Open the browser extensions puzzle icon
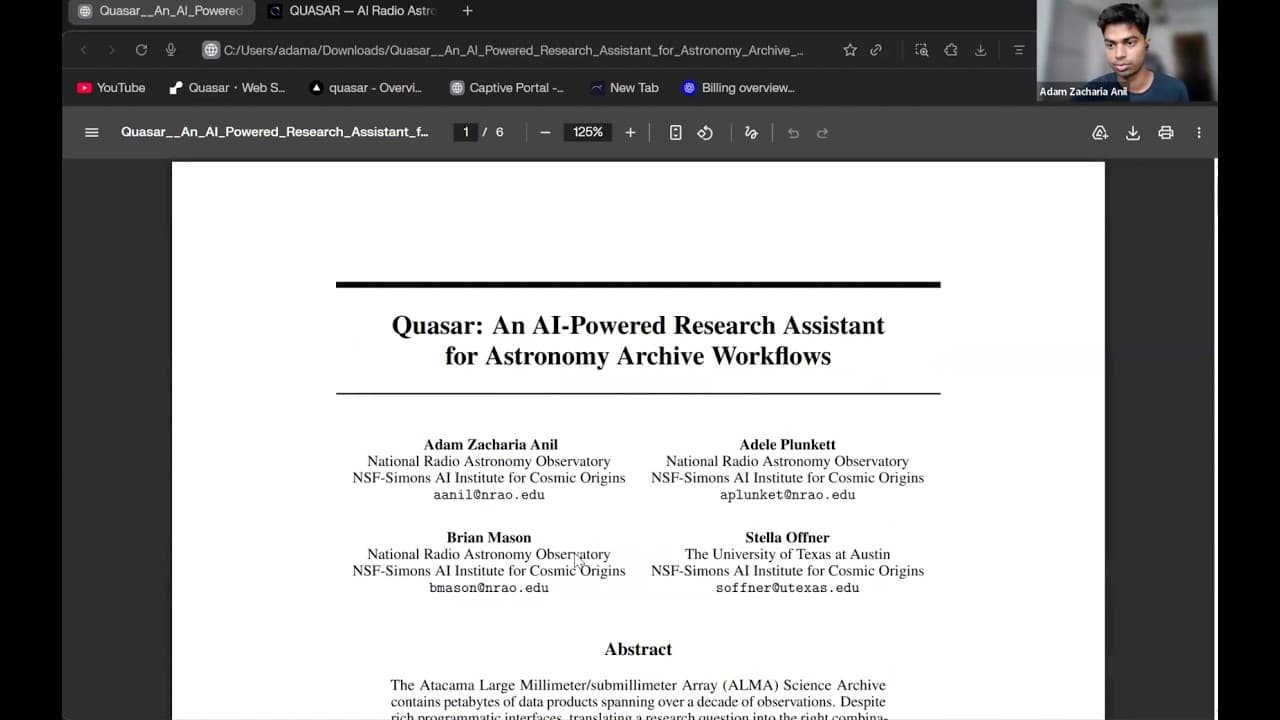Viewport: 1280px width, 720px height. 951,50
